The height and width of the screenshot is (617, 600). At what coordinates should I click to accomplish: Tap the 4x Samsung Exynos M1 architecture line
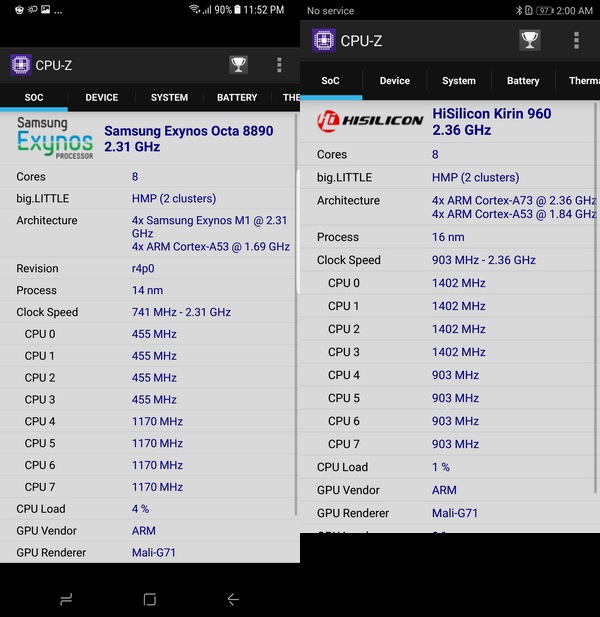210,227
